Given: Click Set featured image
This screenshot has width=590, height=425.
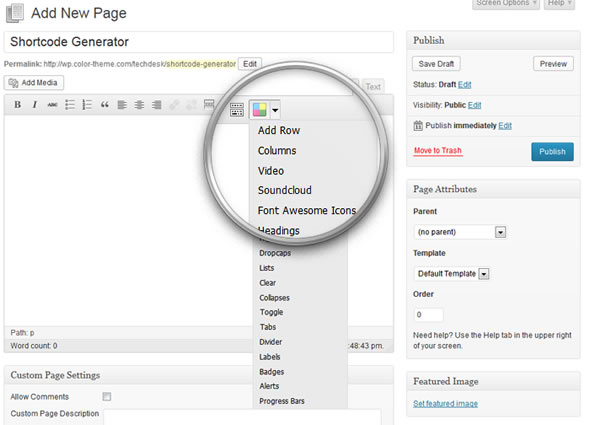Looking at the screenshot, I should click(446, 404).
